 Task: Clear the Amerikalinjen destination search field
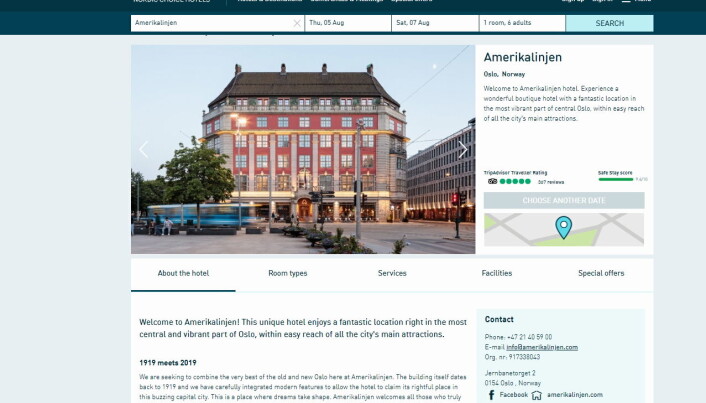point(297,23)
